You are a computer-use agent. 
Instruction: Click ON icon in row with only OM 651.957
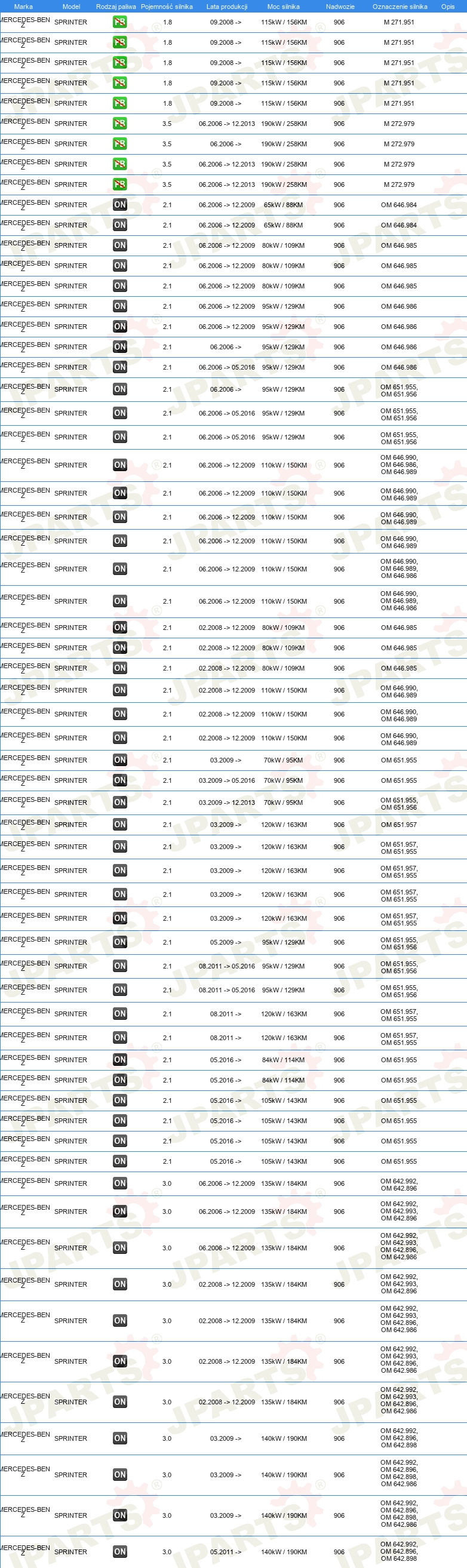coord(120,825)
